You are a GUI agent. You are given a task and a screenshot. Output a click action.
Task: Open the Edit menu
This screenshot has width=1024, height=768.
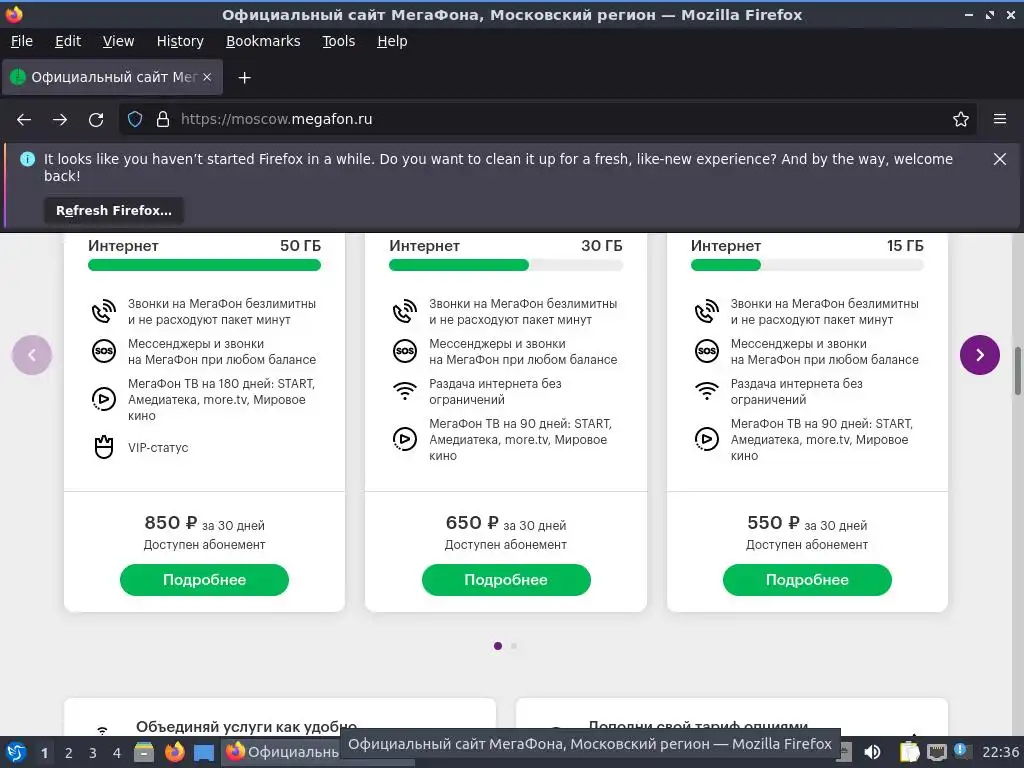(68, 41)
